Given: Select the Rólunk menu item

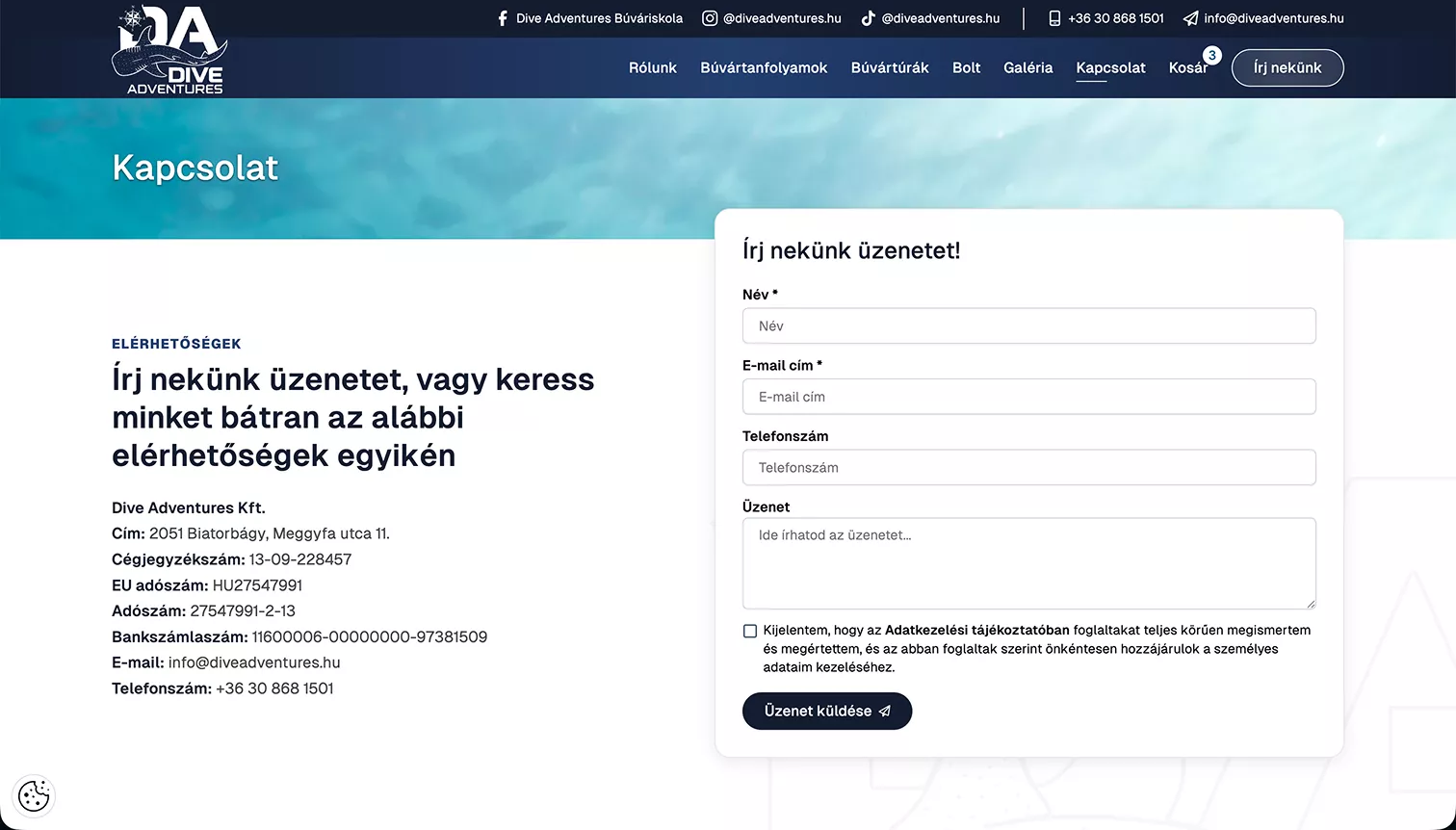Looking at the screenshot, I should click(653, 67).
